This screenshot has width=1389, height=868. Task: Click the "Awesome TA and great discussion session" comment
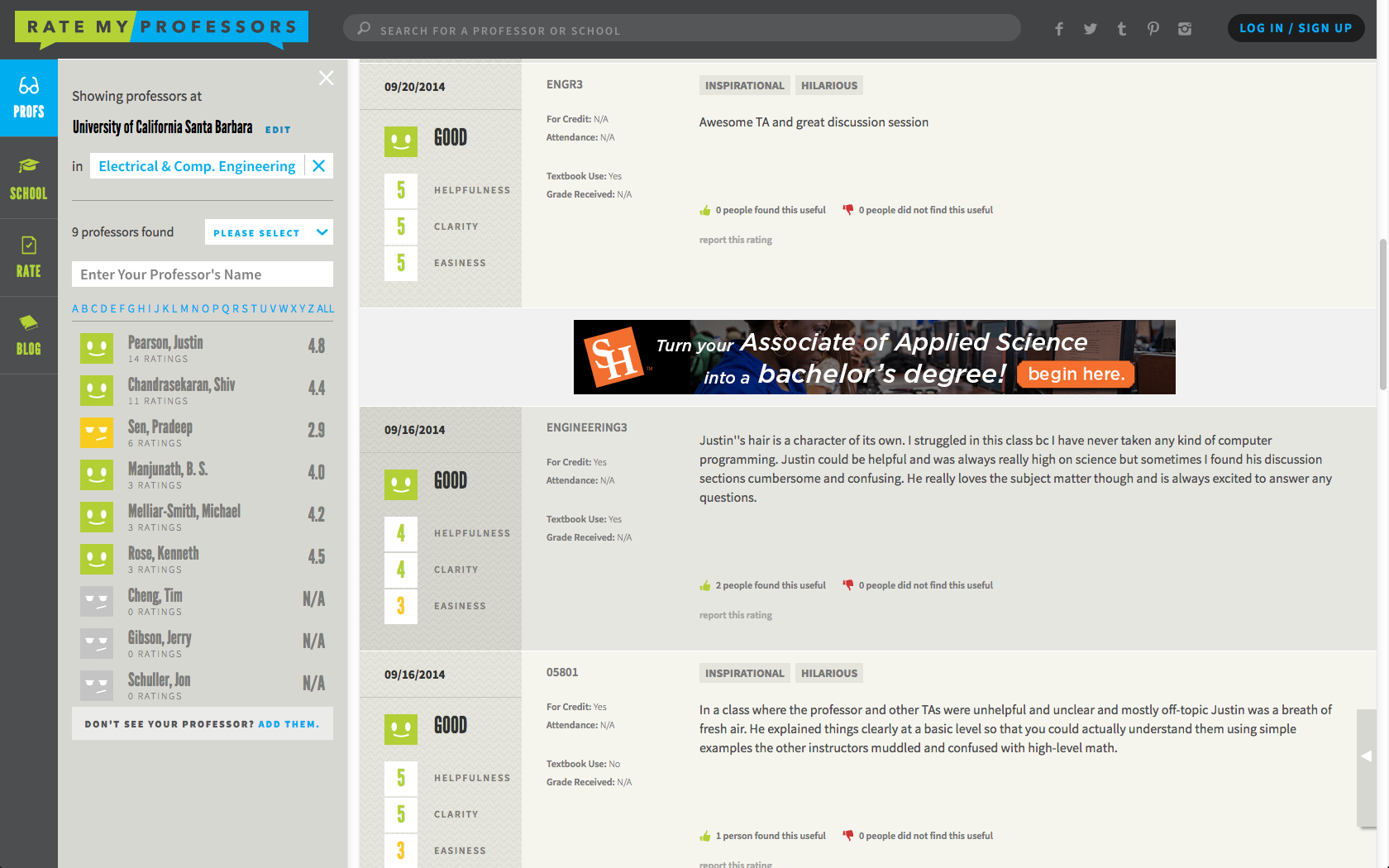pos(814,122)
